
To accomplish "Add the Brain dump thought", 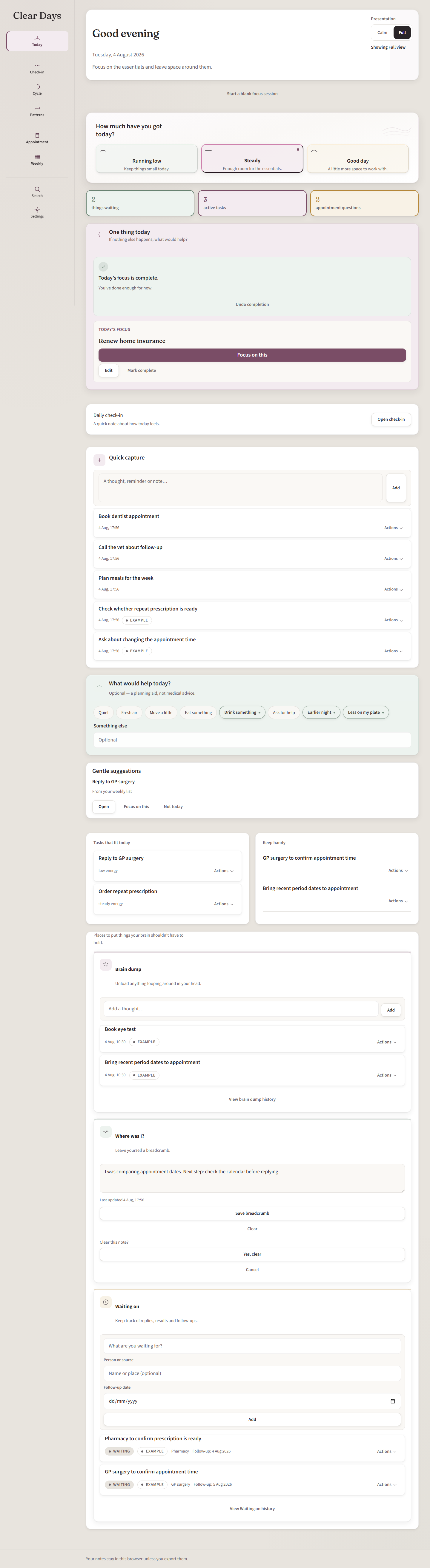I will pos(391,1010).
